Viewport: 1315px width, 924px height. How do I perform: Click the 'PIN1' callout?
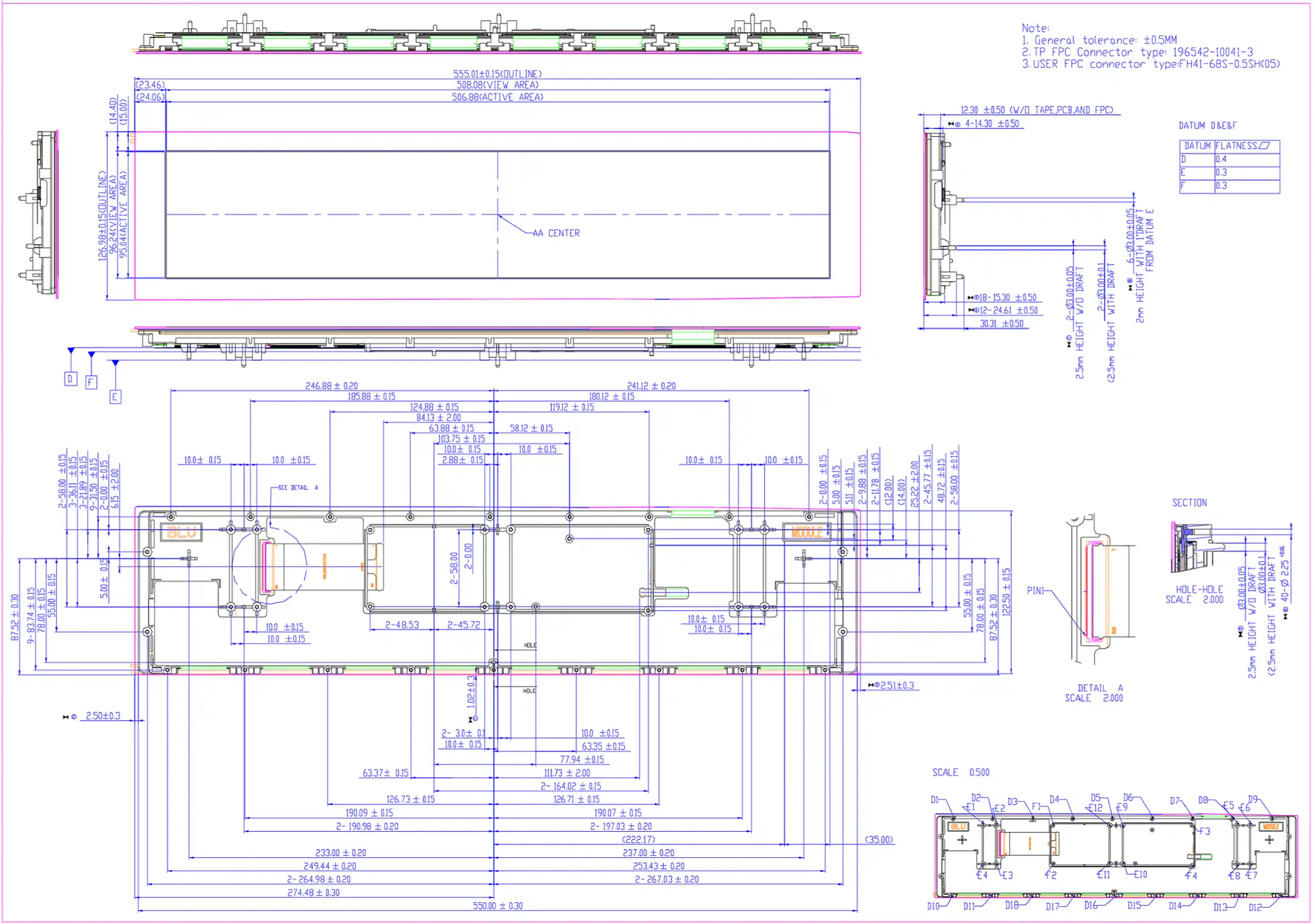point(1036,591)
